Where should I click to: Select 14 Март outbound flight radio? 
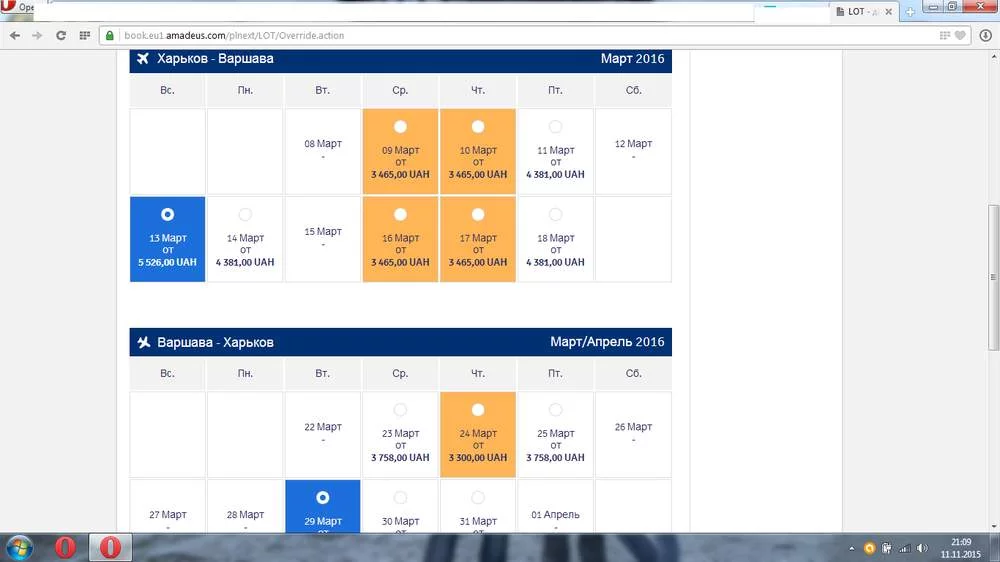(x=245, y=214)
